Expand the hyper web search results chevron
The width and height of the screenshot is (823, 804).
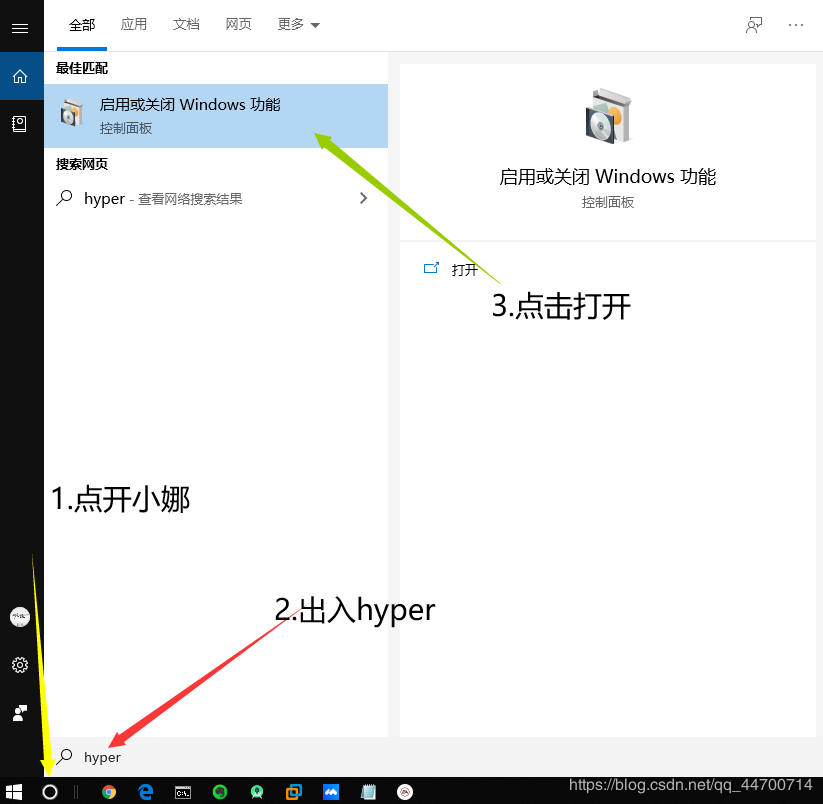click(363, 198)
